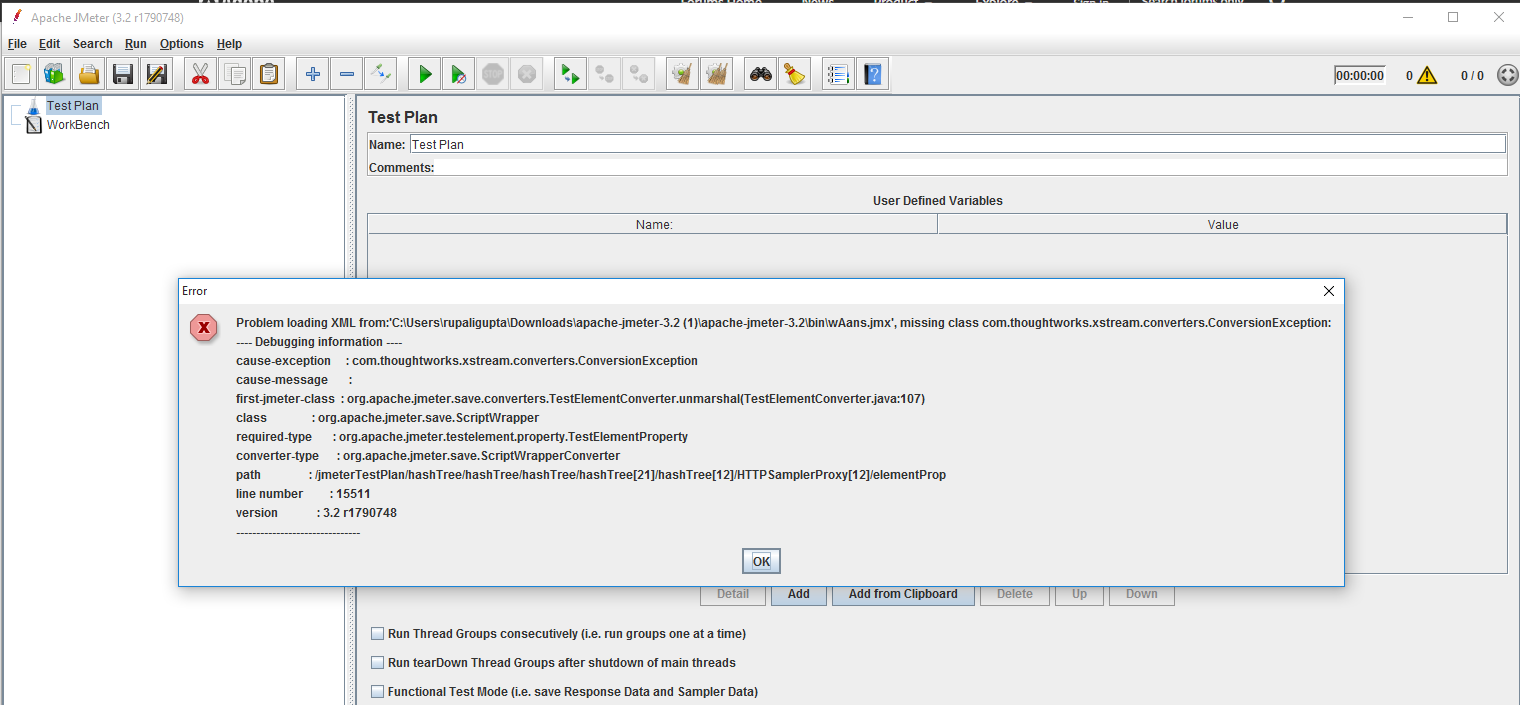The width and height of the screenshot is (1520, 705).
Task: Enable Run Thread Groups consecutively checkbox
Action: (377, 633)
